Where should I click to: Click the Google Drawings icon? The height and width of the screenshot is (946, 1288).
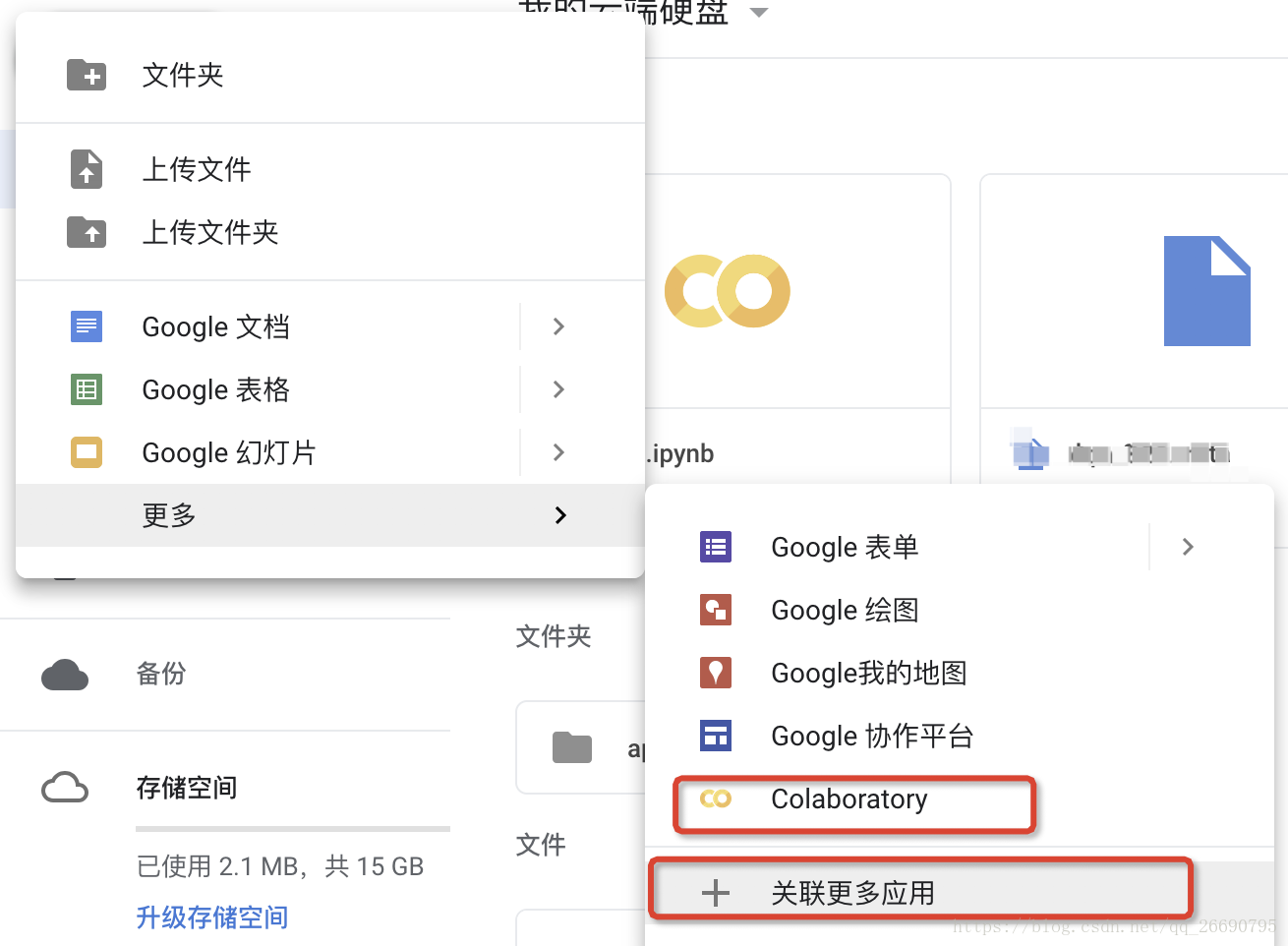(716, 610)
